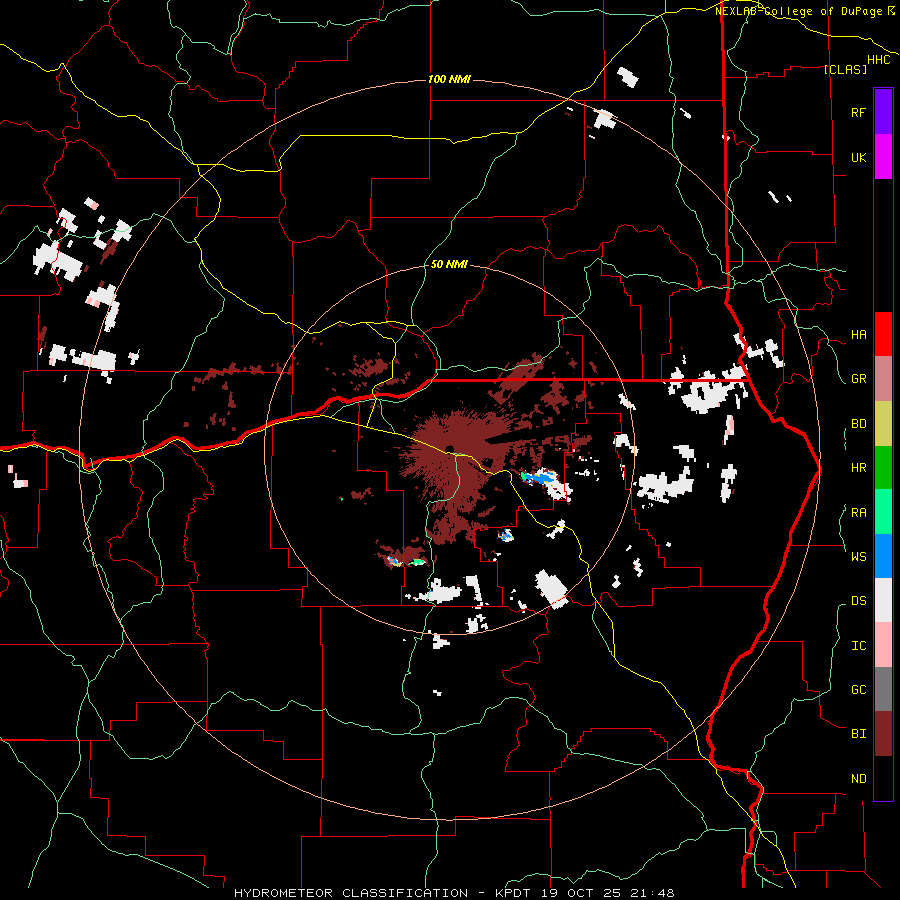Click the 50 NMI range ring label
This screenshot has height=900, width=900.
(x=449, y=264)
